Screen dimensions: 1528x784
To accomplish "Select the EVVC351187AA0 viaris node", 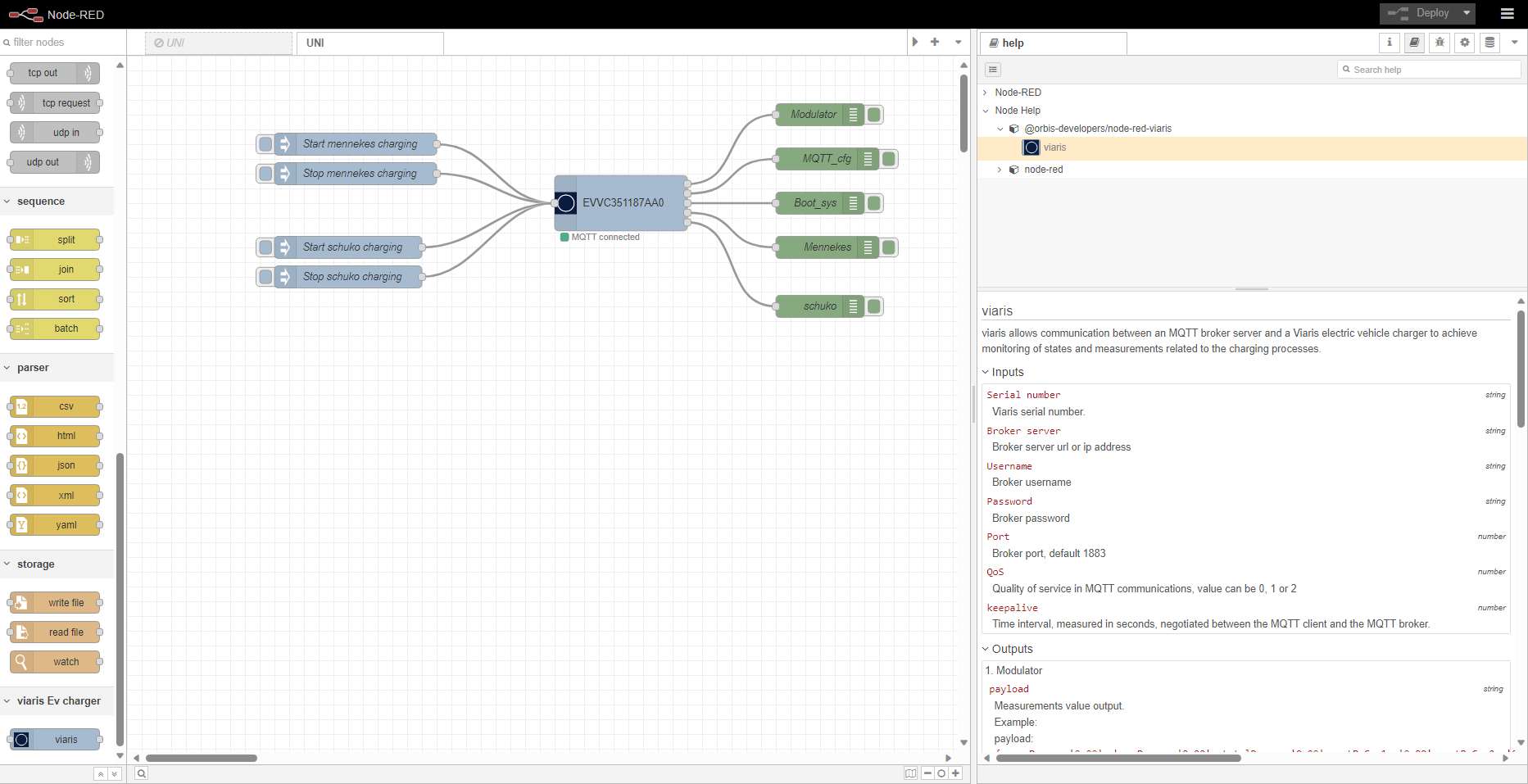I will coord(621,202).
